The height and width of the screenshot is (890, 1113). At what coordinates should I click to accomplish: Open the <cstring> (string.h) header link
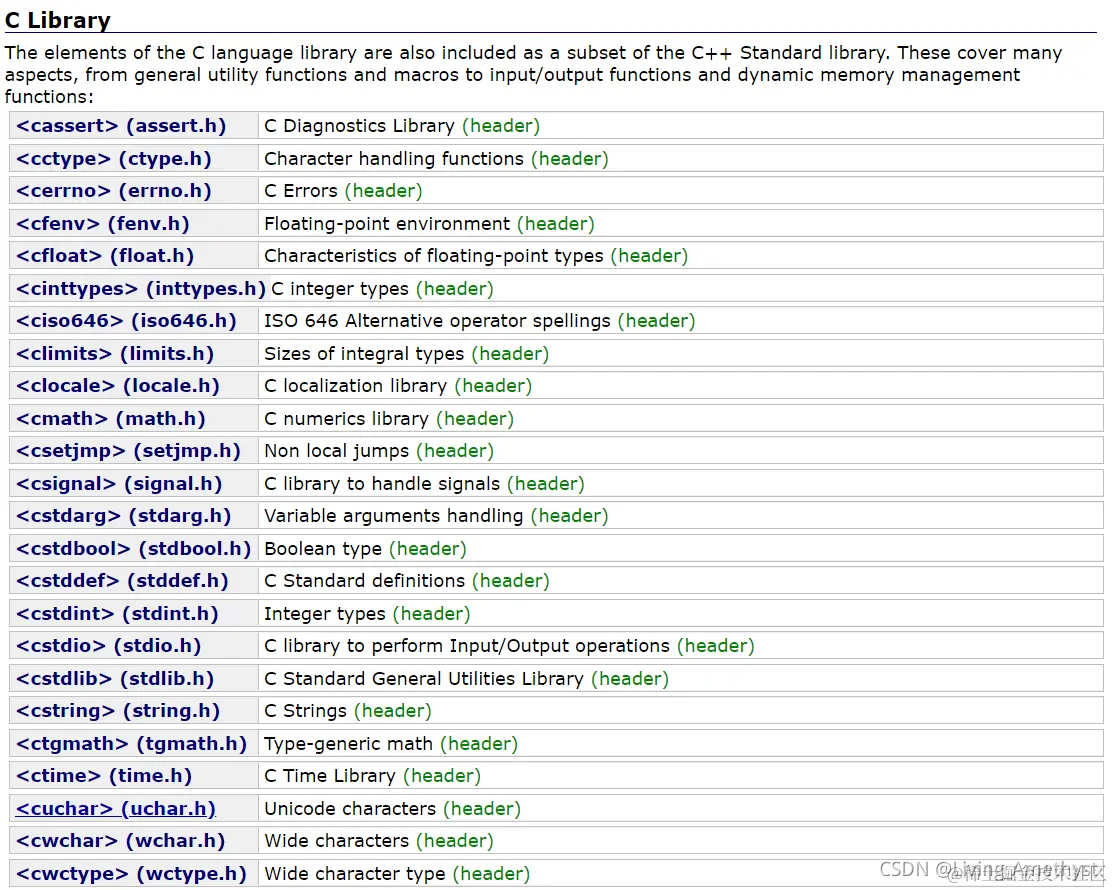(x=118, y=710)
